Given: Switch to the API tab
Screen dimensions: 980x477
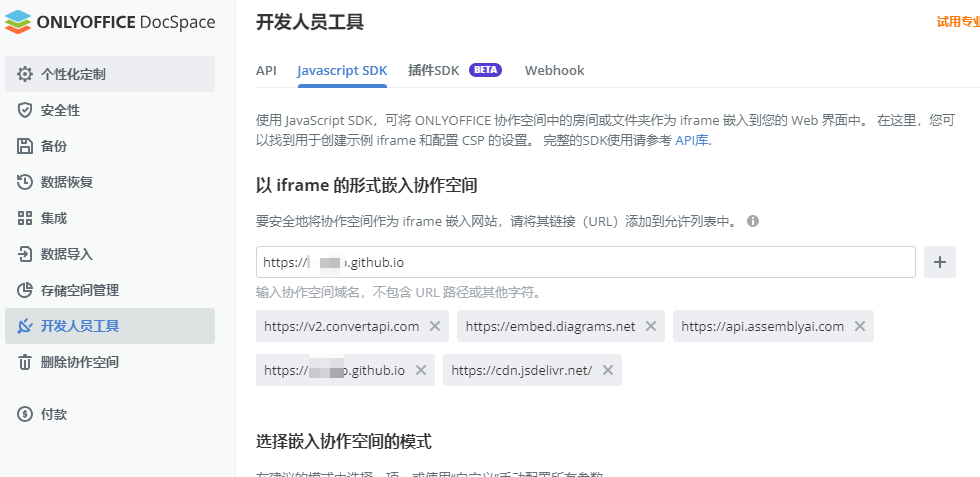Looking at the screenshot, I should (266, 71).
